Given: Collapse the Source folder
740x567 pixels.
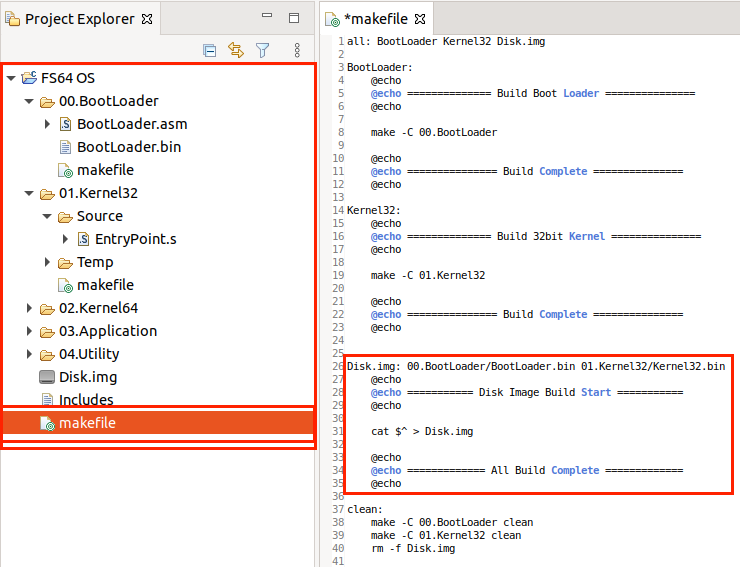Looking at the screenshot, I should [47, 216].
